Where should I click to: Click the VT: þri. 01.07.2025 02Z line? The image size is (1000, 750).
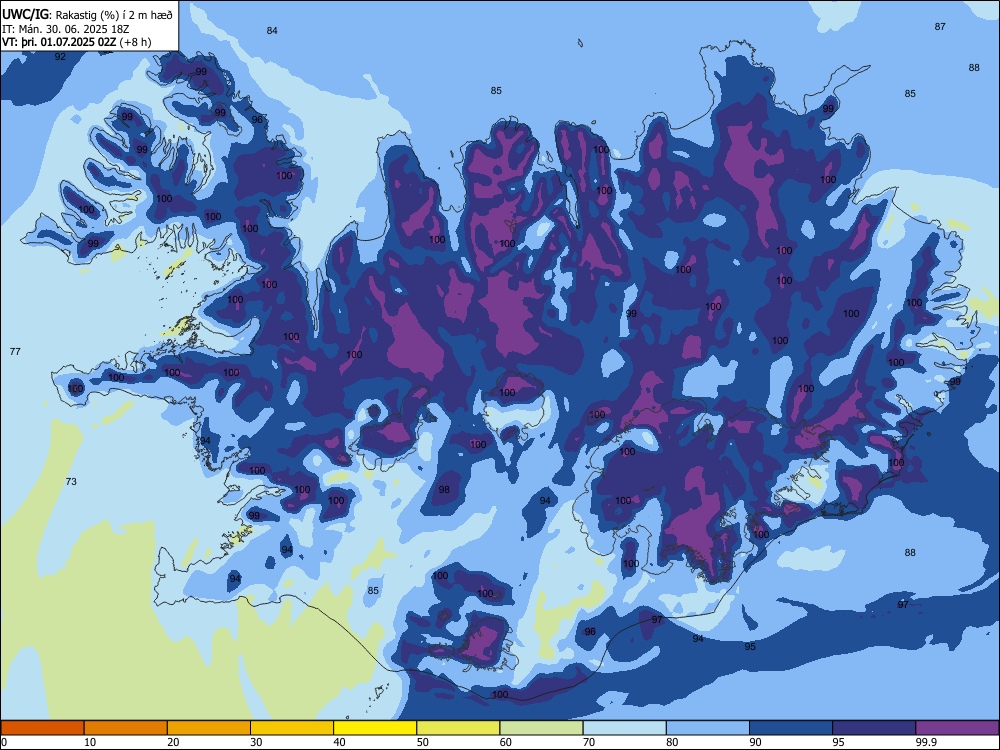click(x=59, y=42)
